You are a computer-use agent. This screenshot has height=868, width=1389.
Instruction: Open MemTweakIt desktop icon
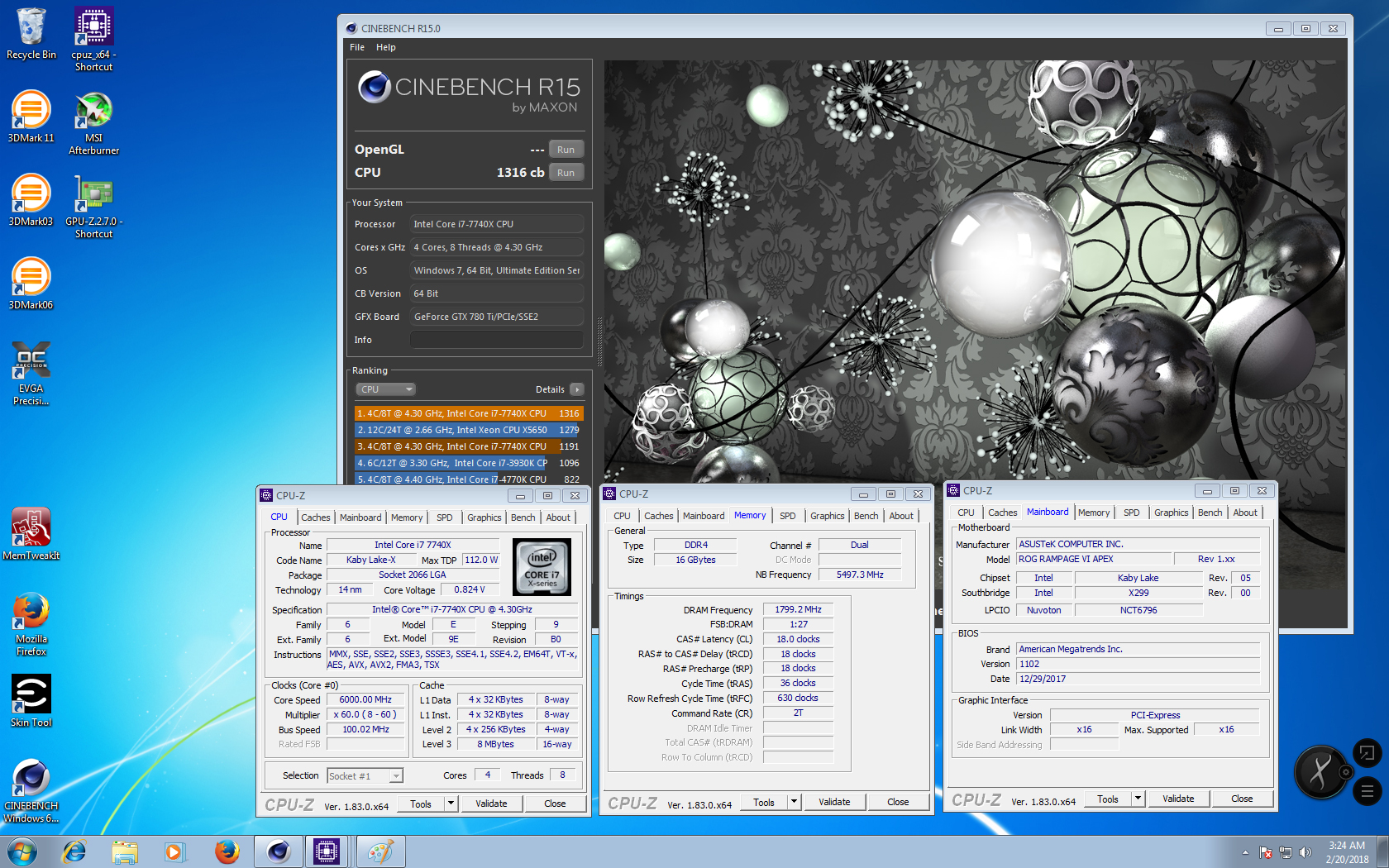[x=31, y=534]
